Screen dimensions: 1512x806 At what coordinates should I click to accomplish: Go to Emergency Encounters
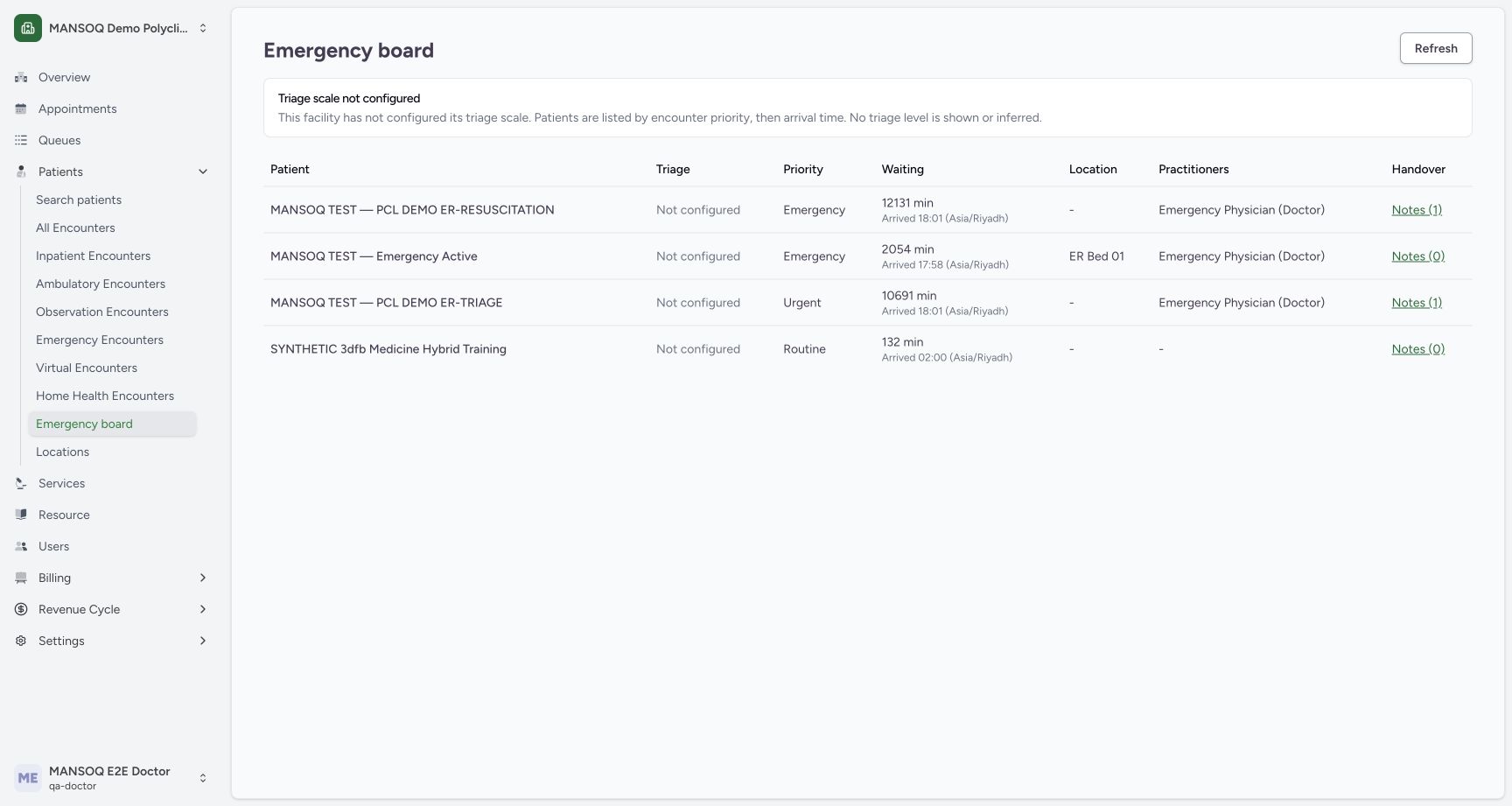[x=100, y=340]
